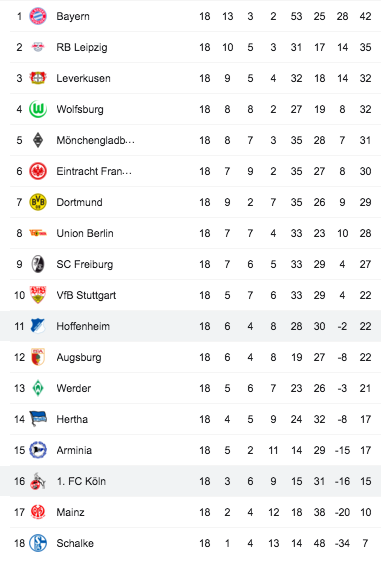
Task: Open the Augsburg team name link
Action: click(x=79, y=357)
